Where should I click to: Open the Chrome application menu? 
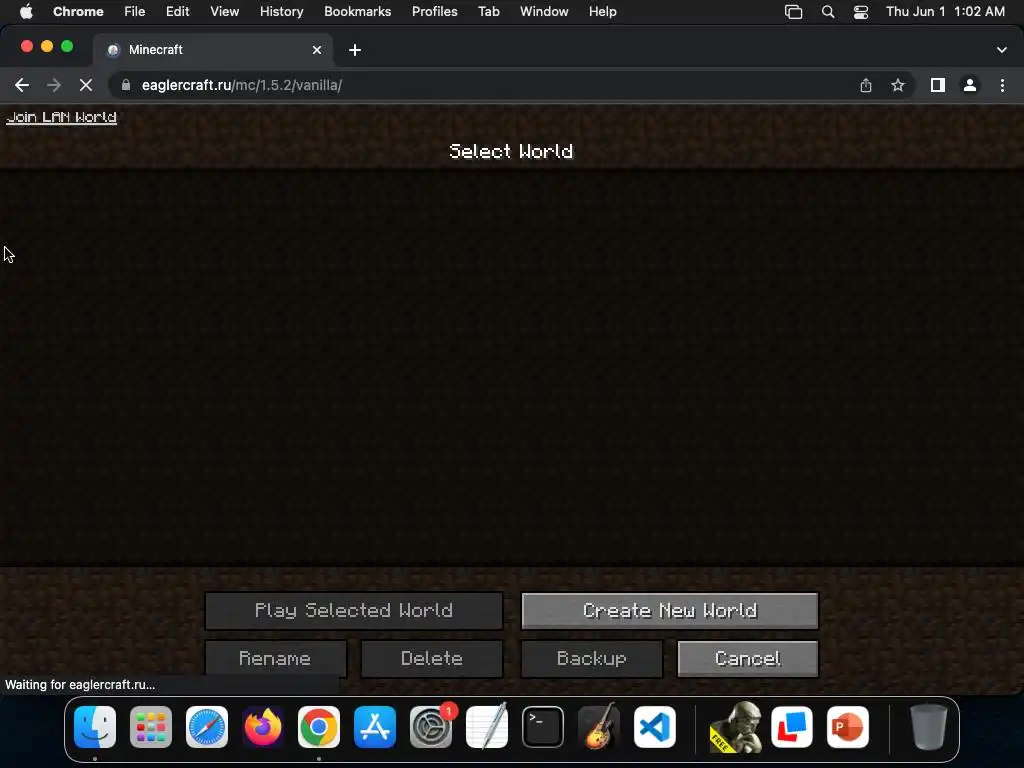[78, 12]
